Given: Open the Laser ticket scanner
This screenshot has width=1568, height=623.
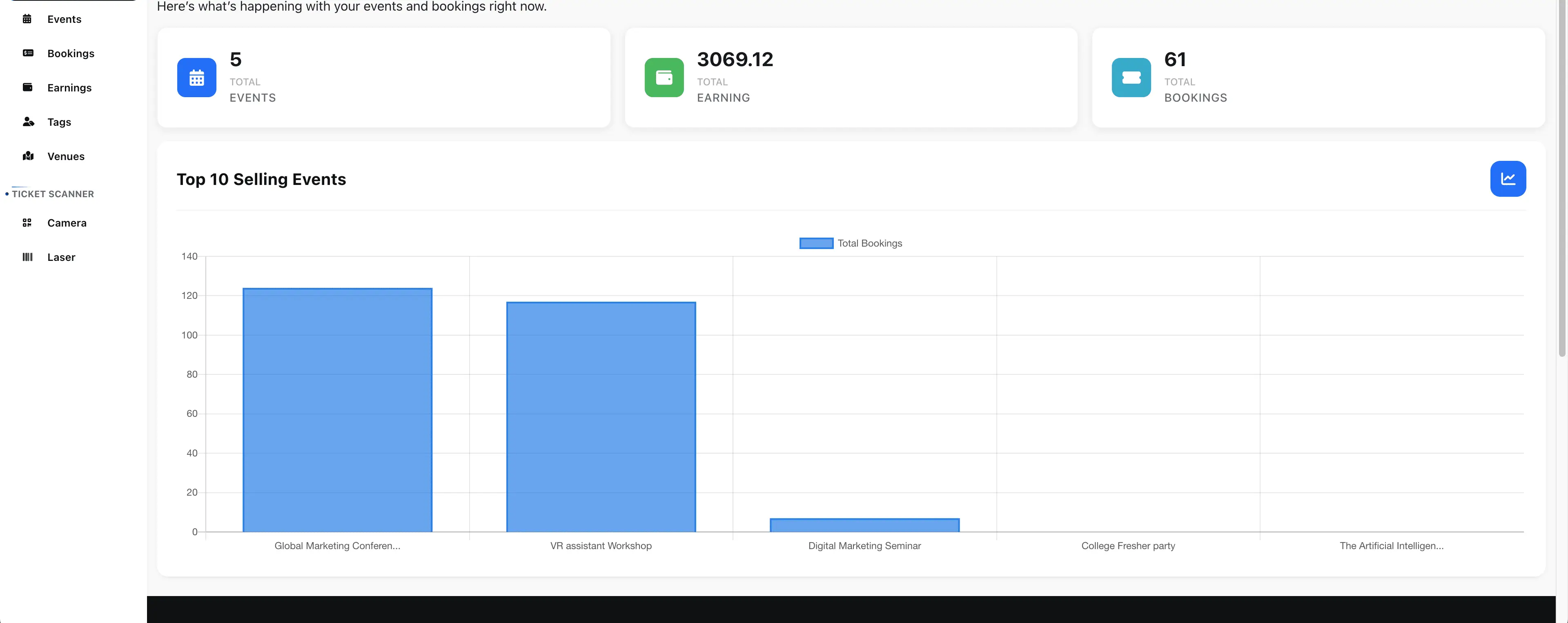Looking at the screenshot, I should tap(62, 257).
